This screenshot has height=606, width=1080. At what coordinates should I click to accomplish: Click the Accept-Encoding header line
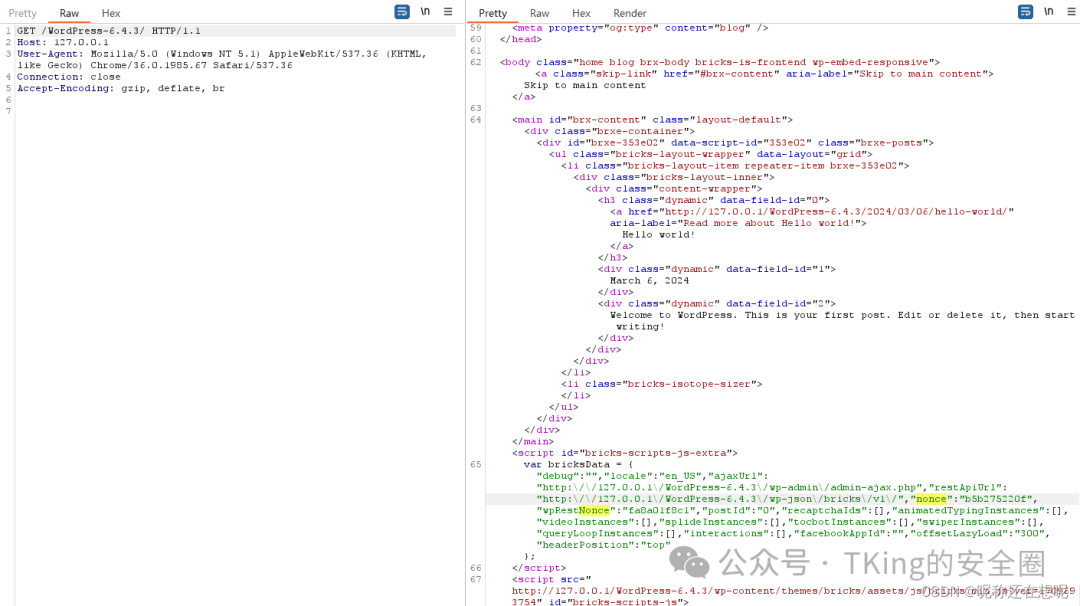click(x=121, y=88)
